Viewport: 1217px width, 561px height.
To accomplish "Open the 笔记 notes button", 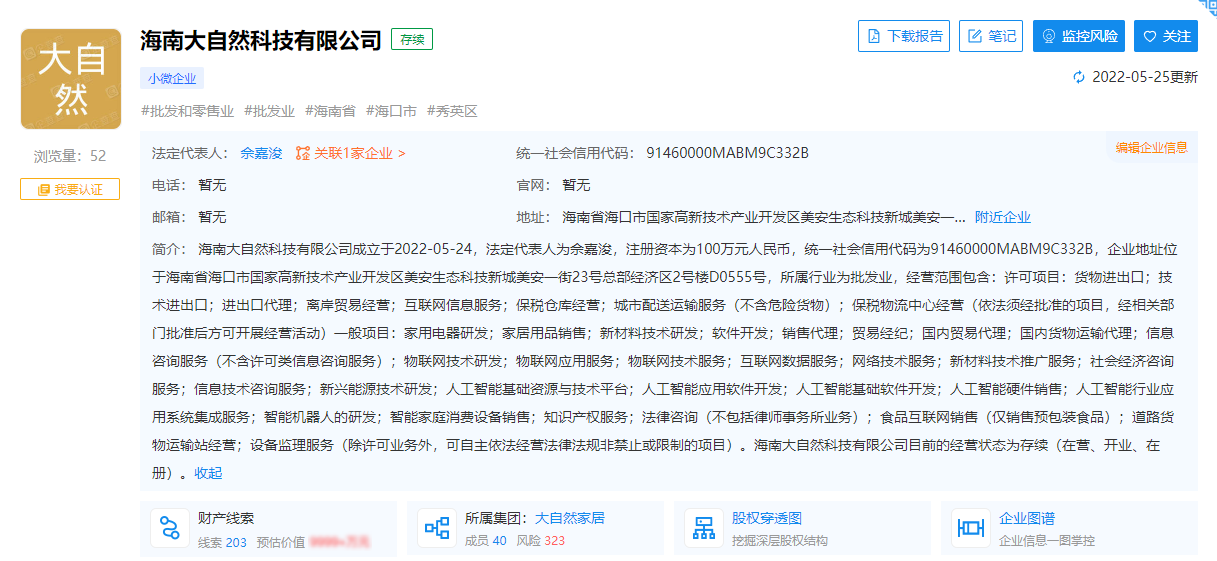I will click(x=991, y=36).
